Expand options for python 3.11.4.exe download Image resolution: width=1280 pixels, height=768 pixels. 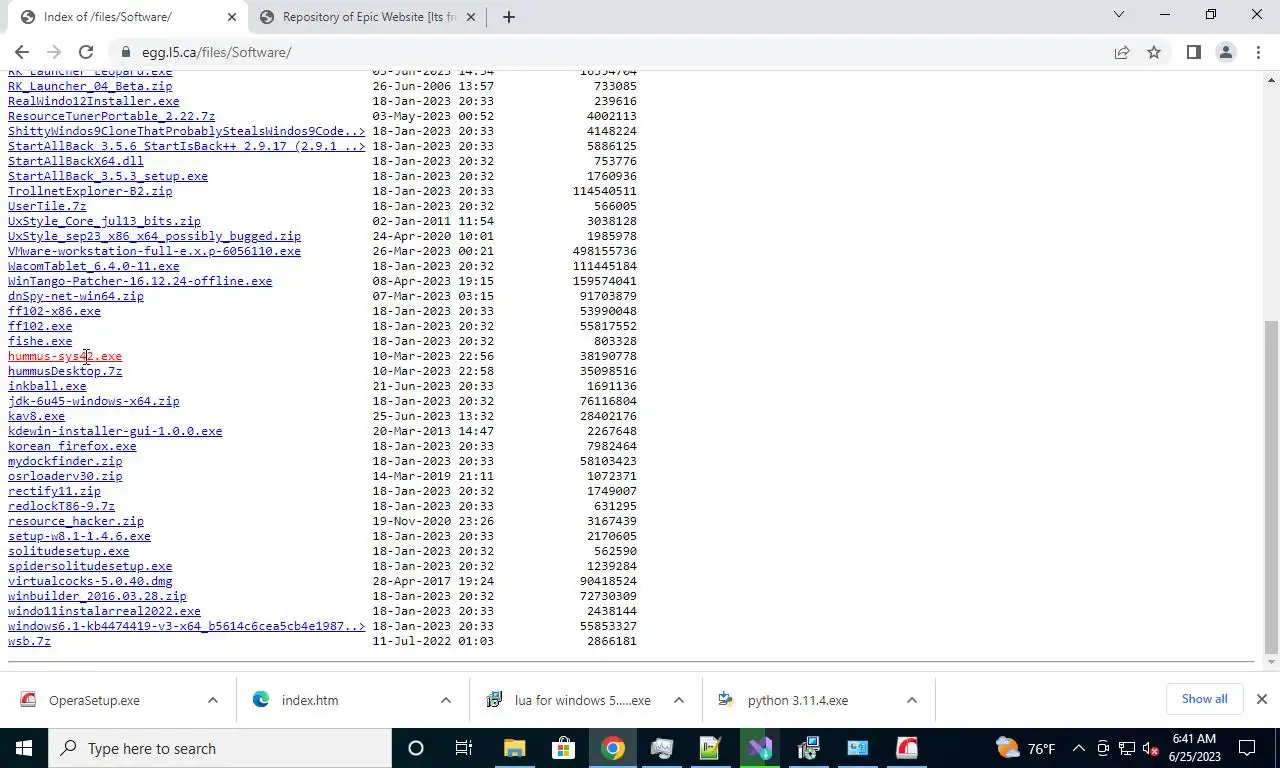coord(911,700)
